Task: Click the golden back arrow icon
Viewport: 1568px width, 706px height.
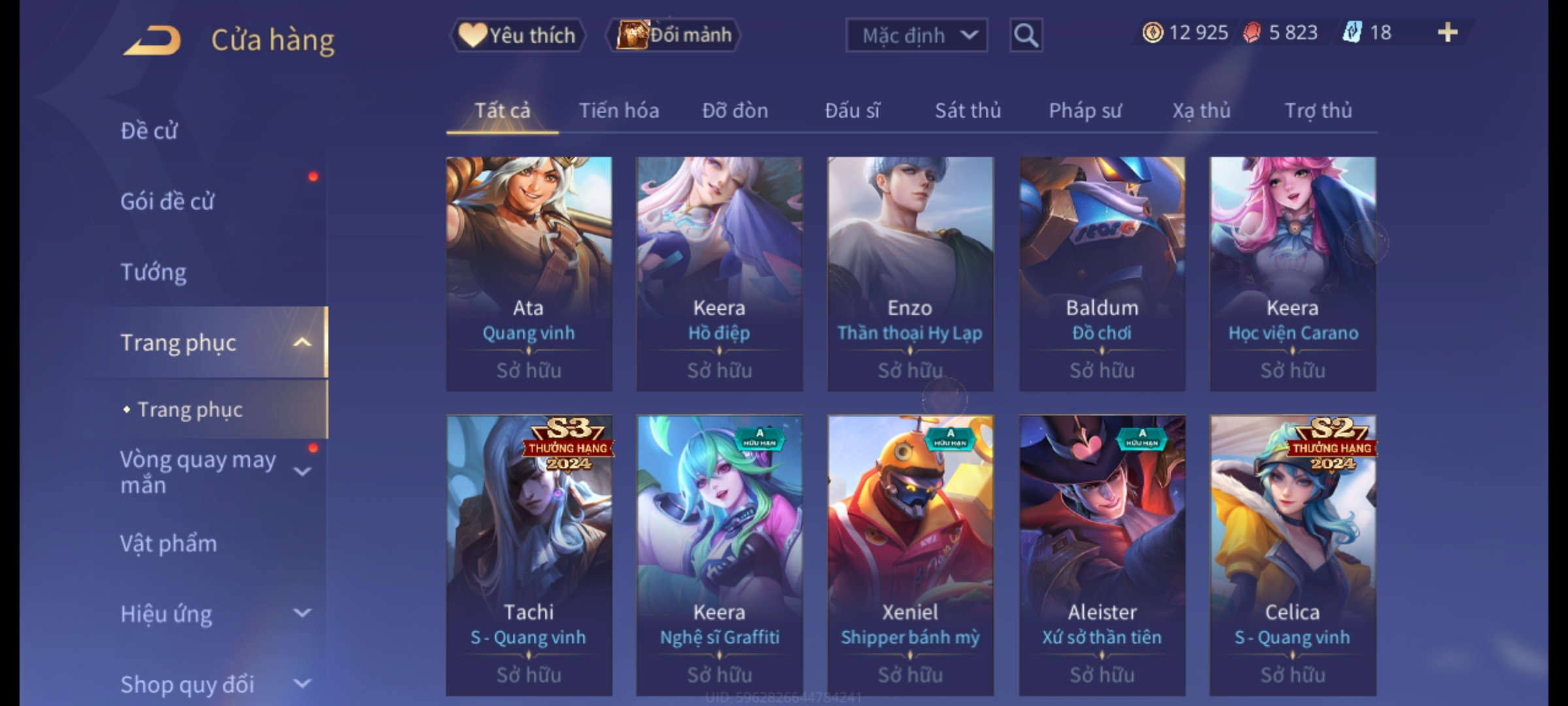Action: [x=152, y=41]
